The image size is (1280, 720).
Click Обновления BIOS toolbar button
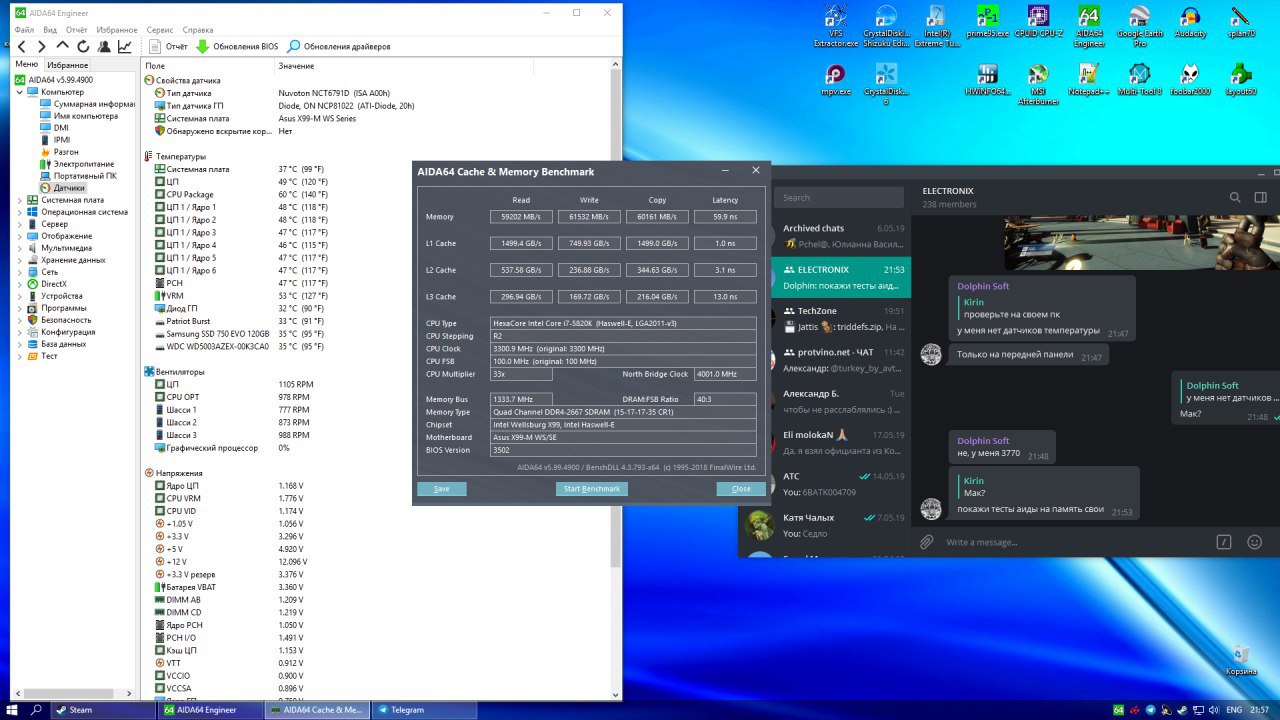tap(237, 46)
